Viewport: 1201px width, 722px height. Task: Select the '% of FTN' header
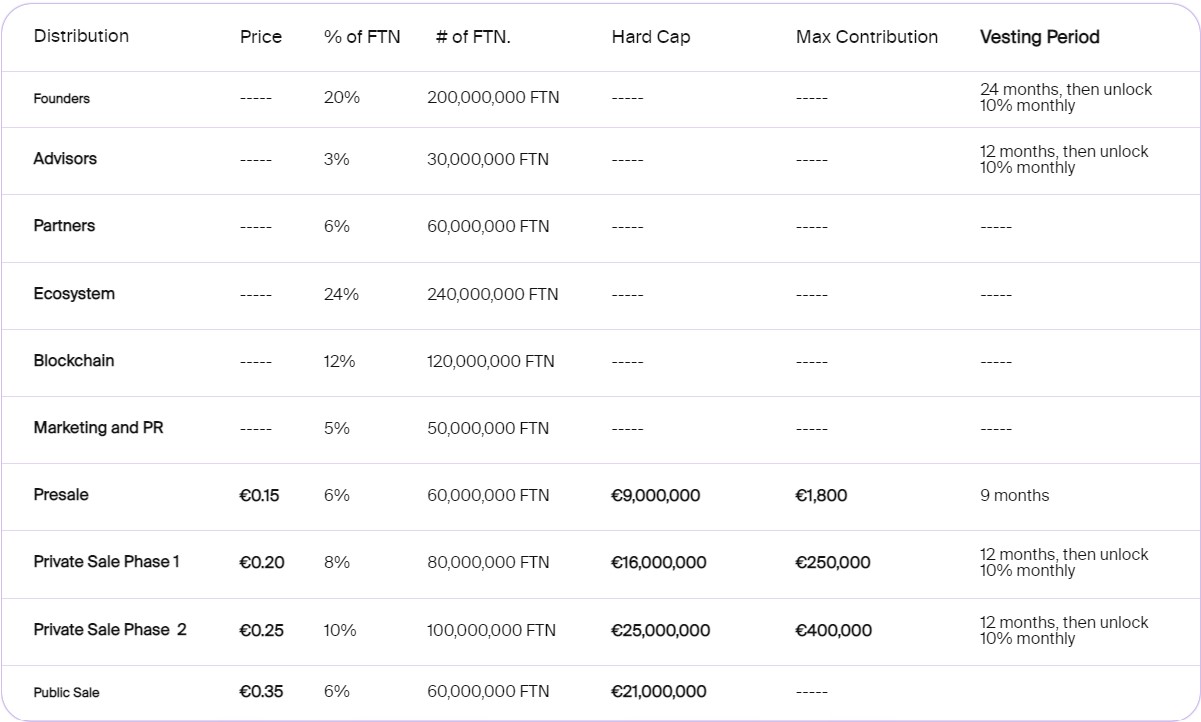(362, 37)
